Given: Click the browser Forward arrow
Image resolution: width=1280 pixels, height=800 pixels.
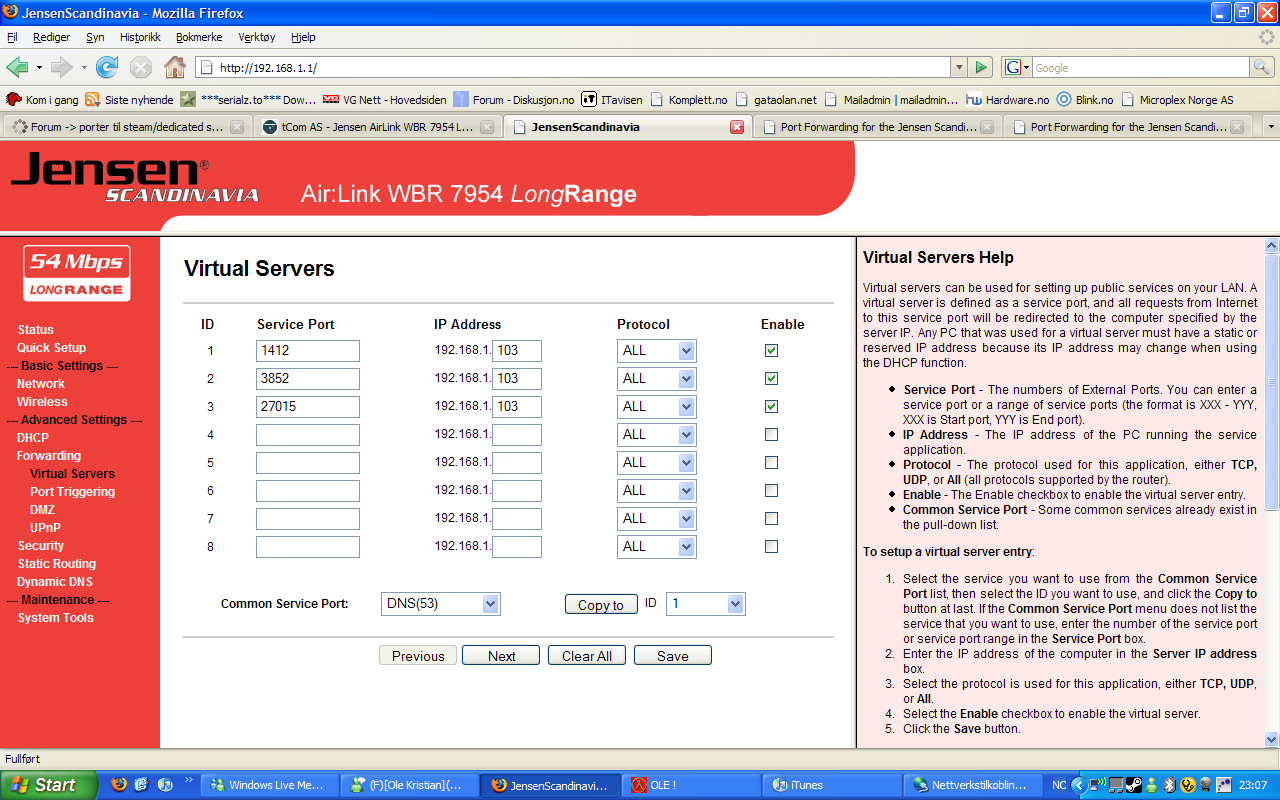Looking at the screenshot, I should (x=62, y=67).
